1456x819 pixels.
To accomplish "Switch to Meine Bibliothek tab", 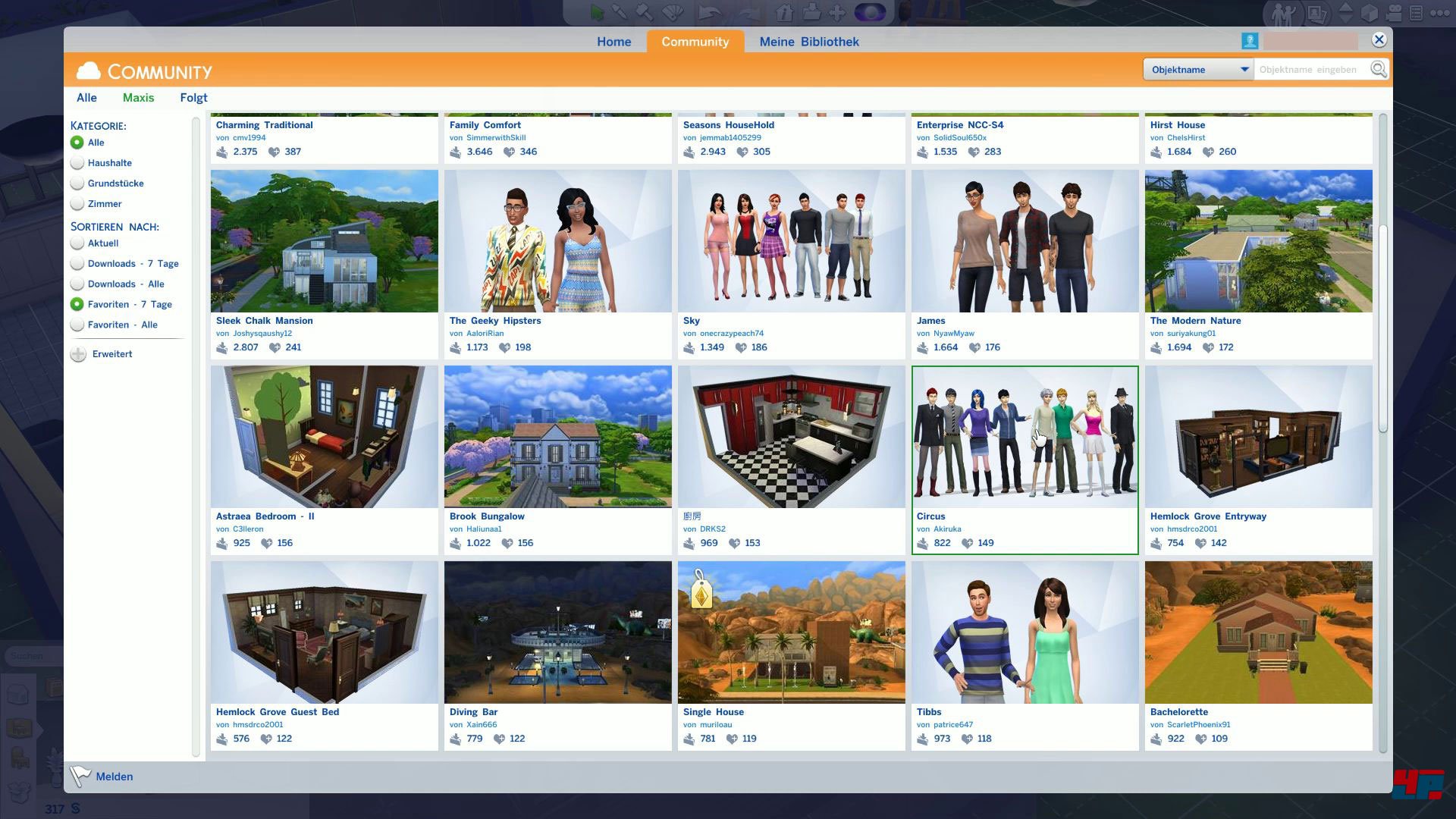I will [x=809, y=42].
